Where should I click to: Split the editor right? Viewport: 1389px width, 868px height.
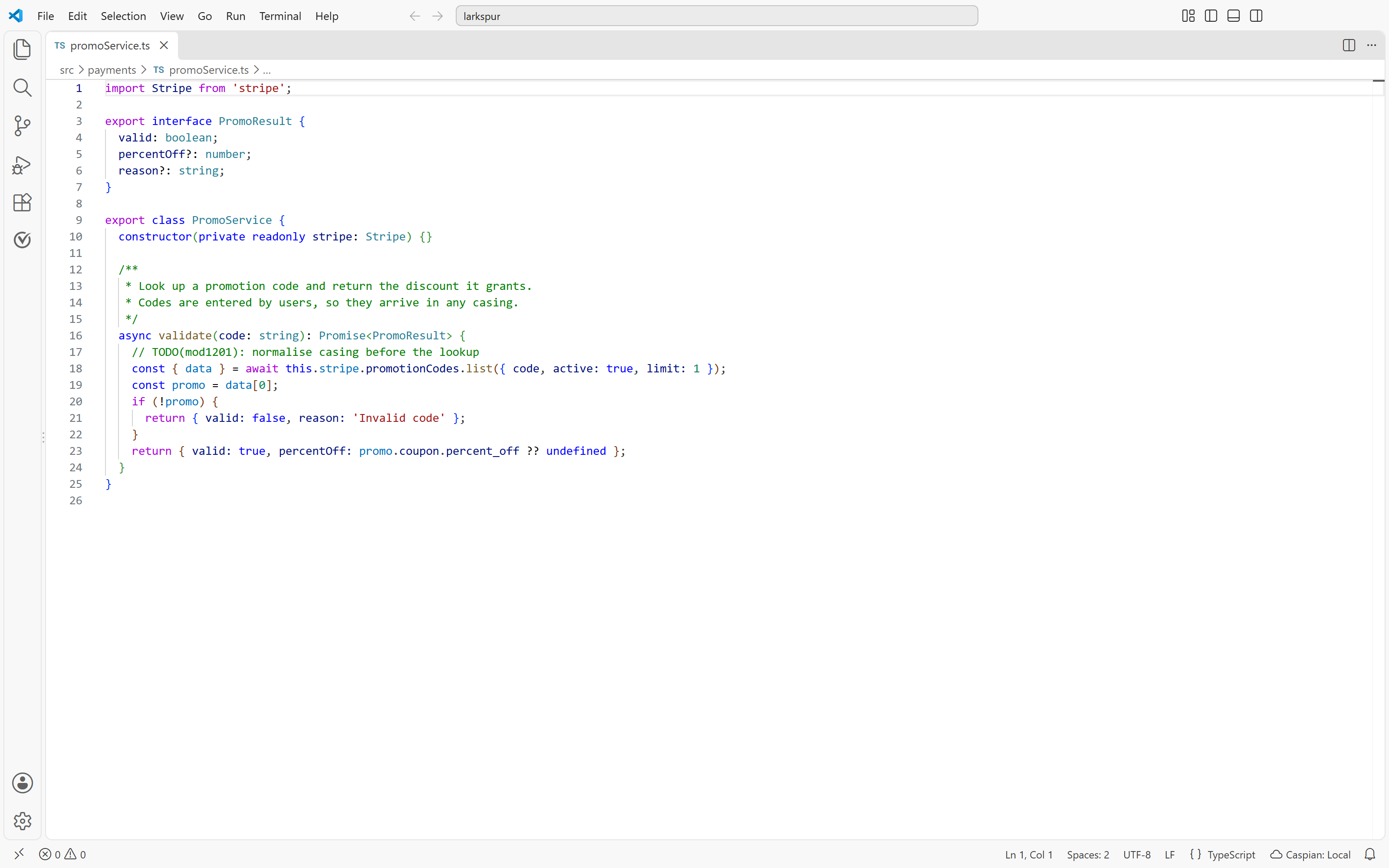tap(1349, 45)
